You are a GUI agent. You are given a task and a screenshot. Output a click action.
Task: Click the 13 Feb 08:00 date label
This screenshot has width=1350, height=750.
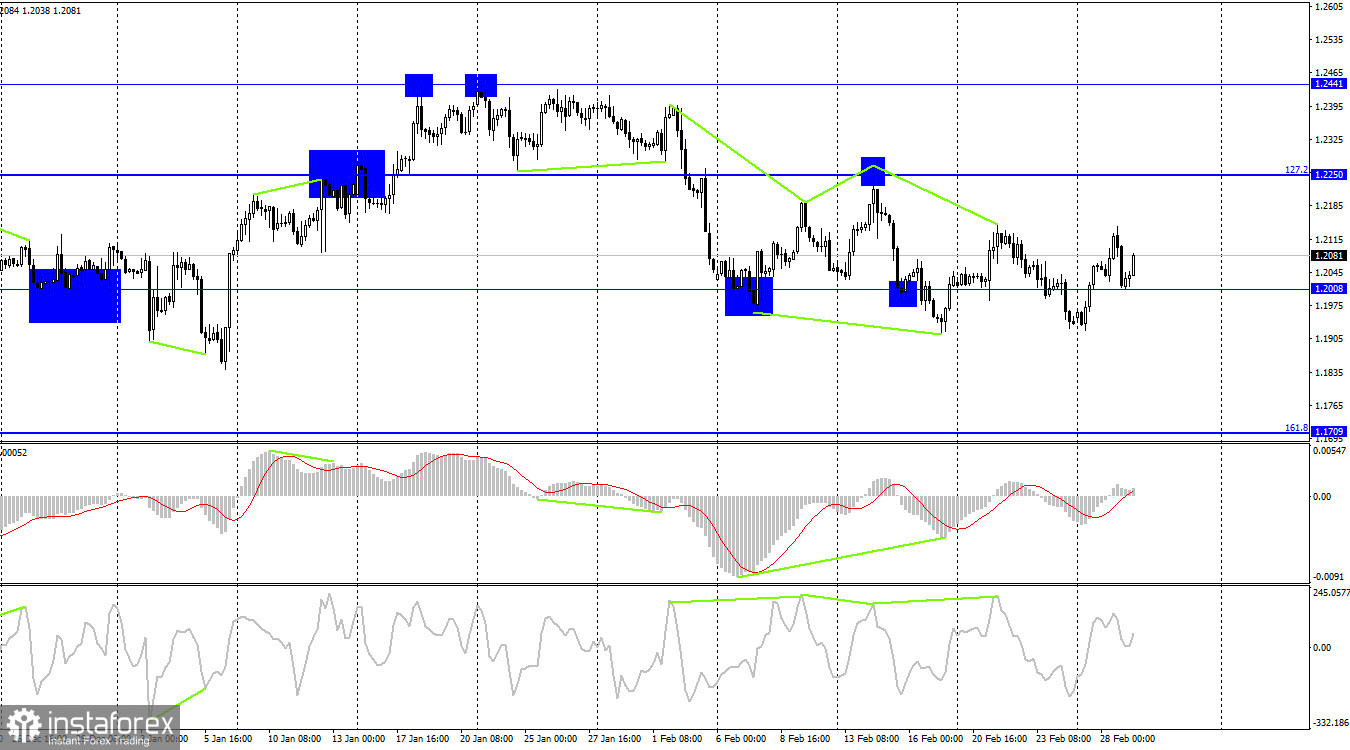point(871,739)
